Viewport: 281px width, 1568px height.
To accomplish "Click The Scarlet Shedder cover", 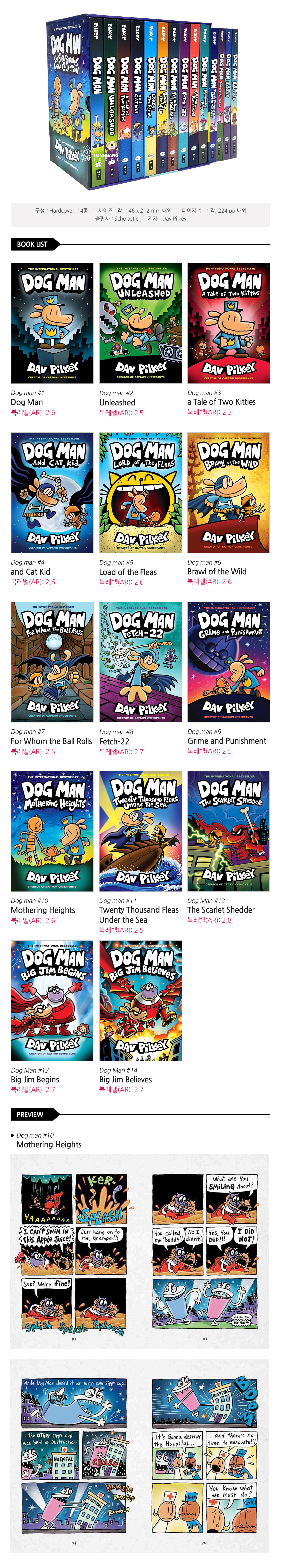I will [229, 831].
